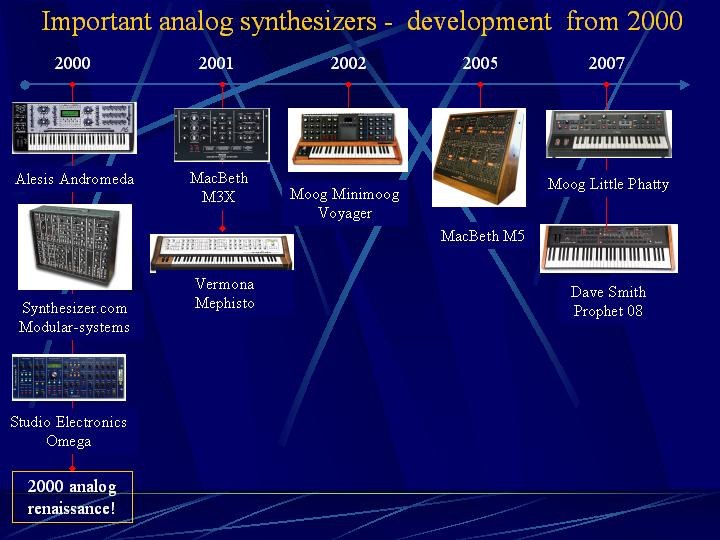
Task: Click the red timeline marker under 2000
Action: pos(73,85)
